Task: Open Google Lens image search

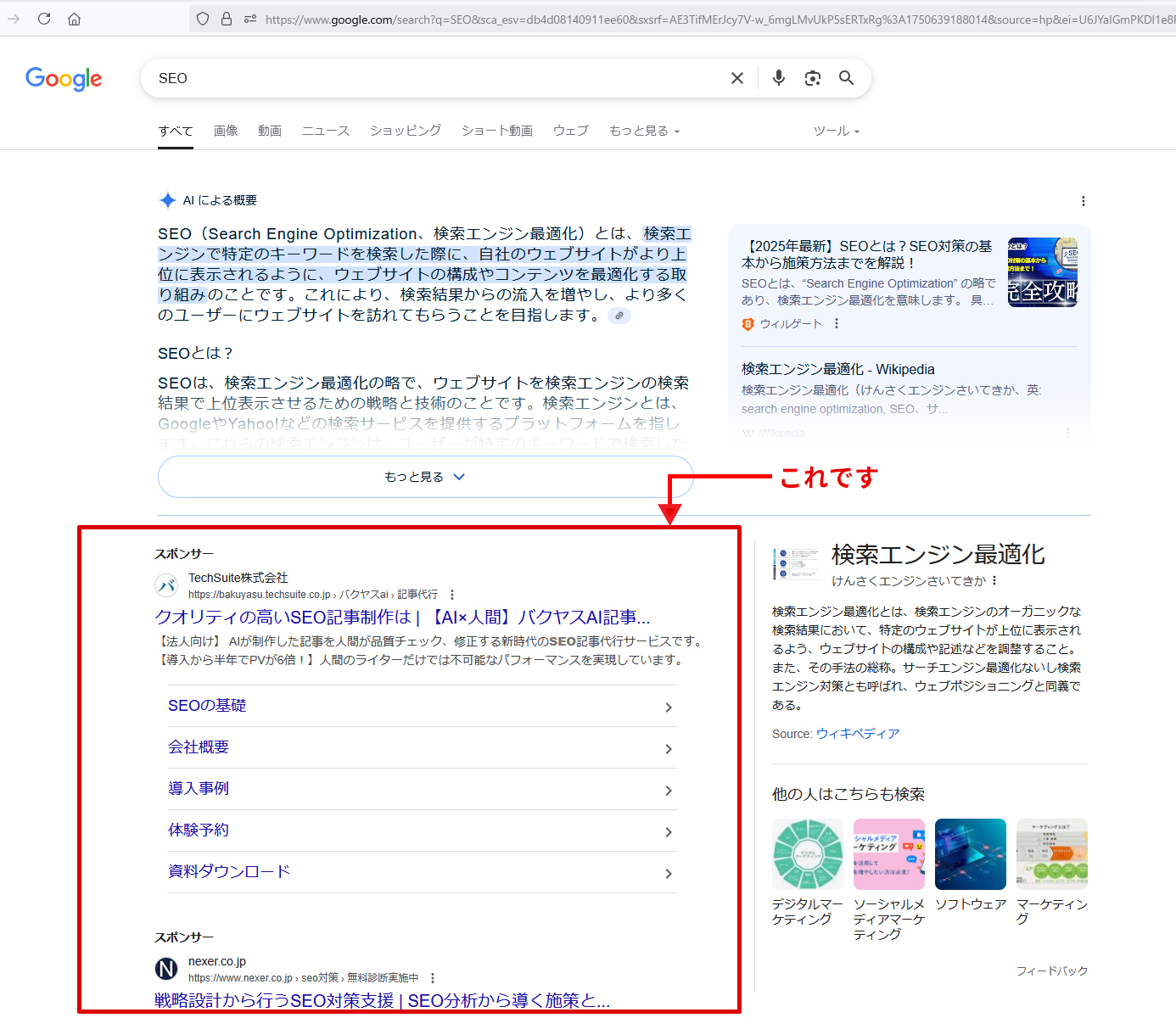Action: click(x=812, y=78)
